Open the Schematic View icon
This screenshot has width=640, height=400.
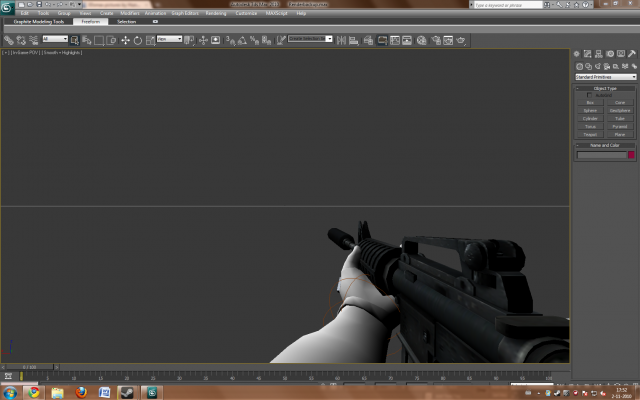(x=407, y=40)
